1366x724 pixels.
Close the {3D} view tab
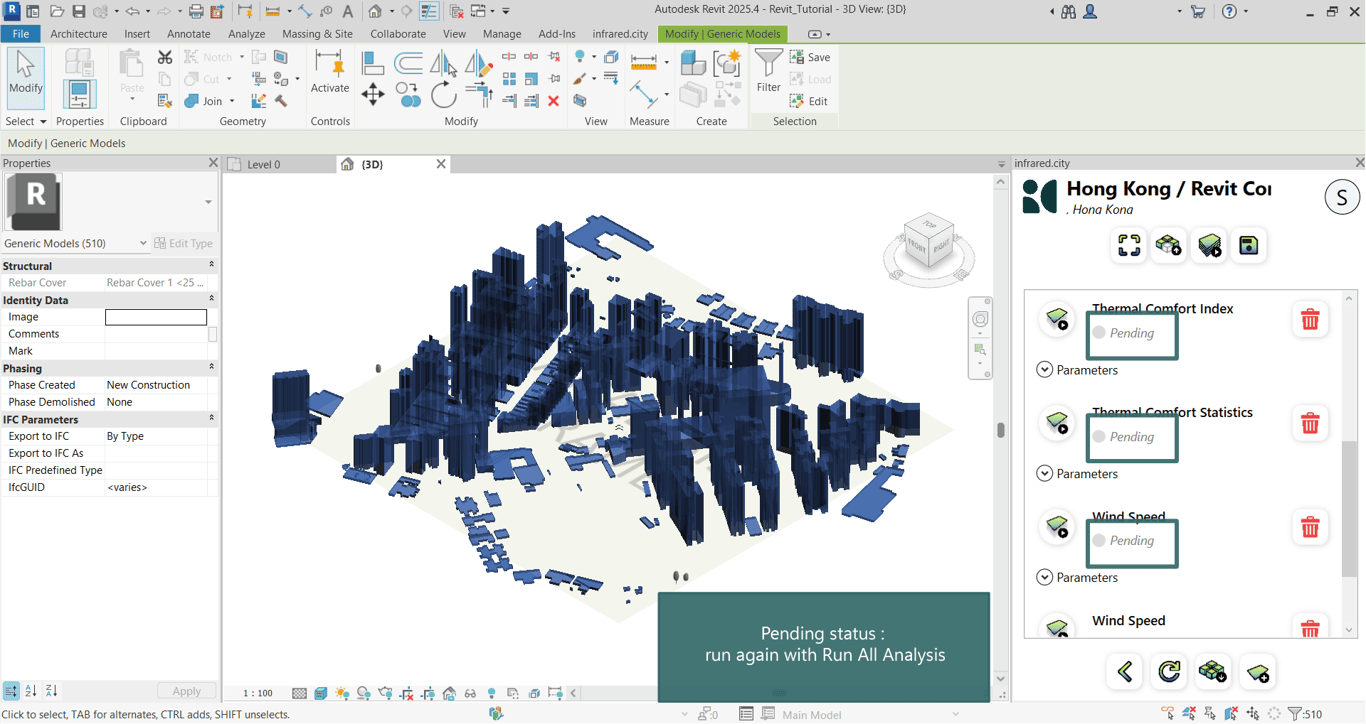pyautogui.click(x=441, y=164)
